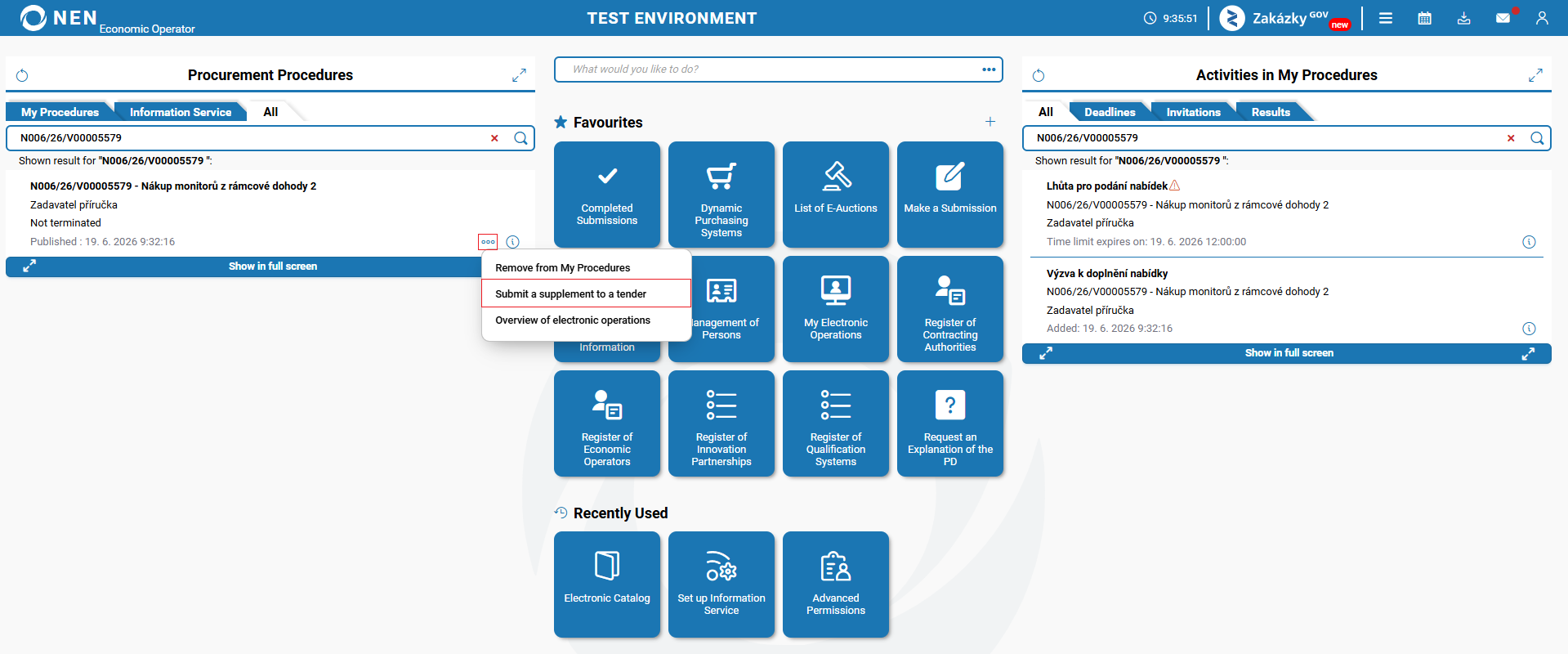Open Dynamic Purchasing Systems tile
The height and width of the screenshot is (654, 1568).
[x=721, y=195]
